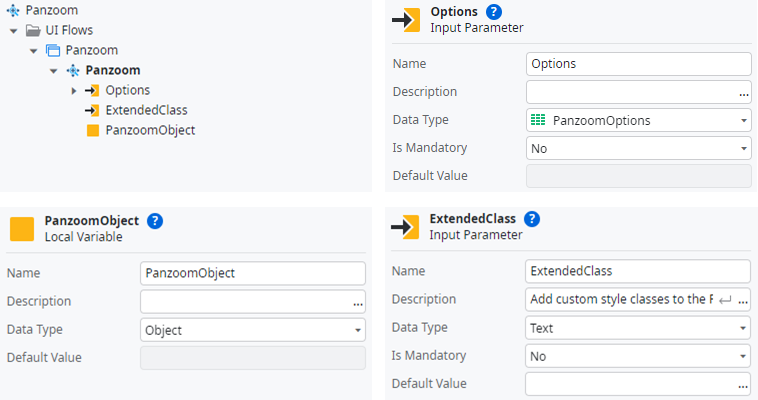
Task: Open Options description editor ellipsis button
Action: pyautogui.click(x=744, y=93)
